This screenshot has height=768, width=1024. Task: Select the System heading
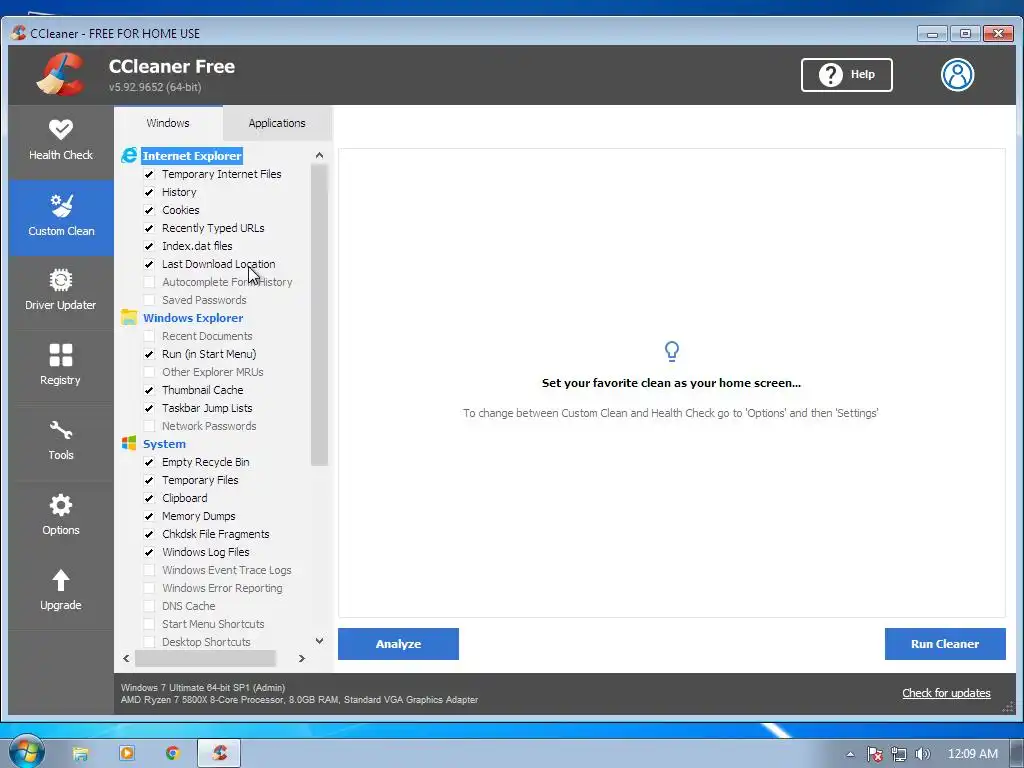[x=165, y=444]
